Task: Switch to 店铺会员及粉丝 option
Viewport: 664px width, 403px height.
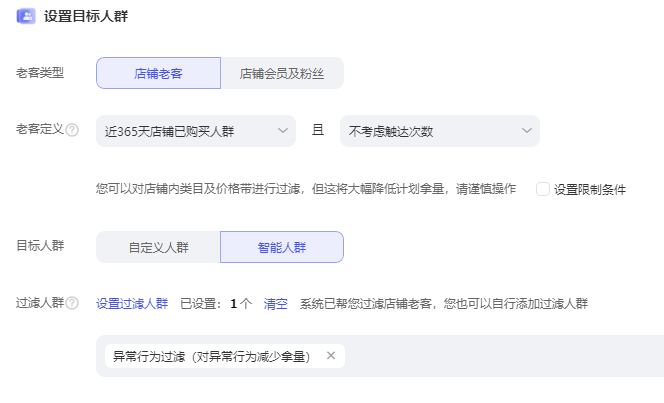Action: click(x=282, y=73)
